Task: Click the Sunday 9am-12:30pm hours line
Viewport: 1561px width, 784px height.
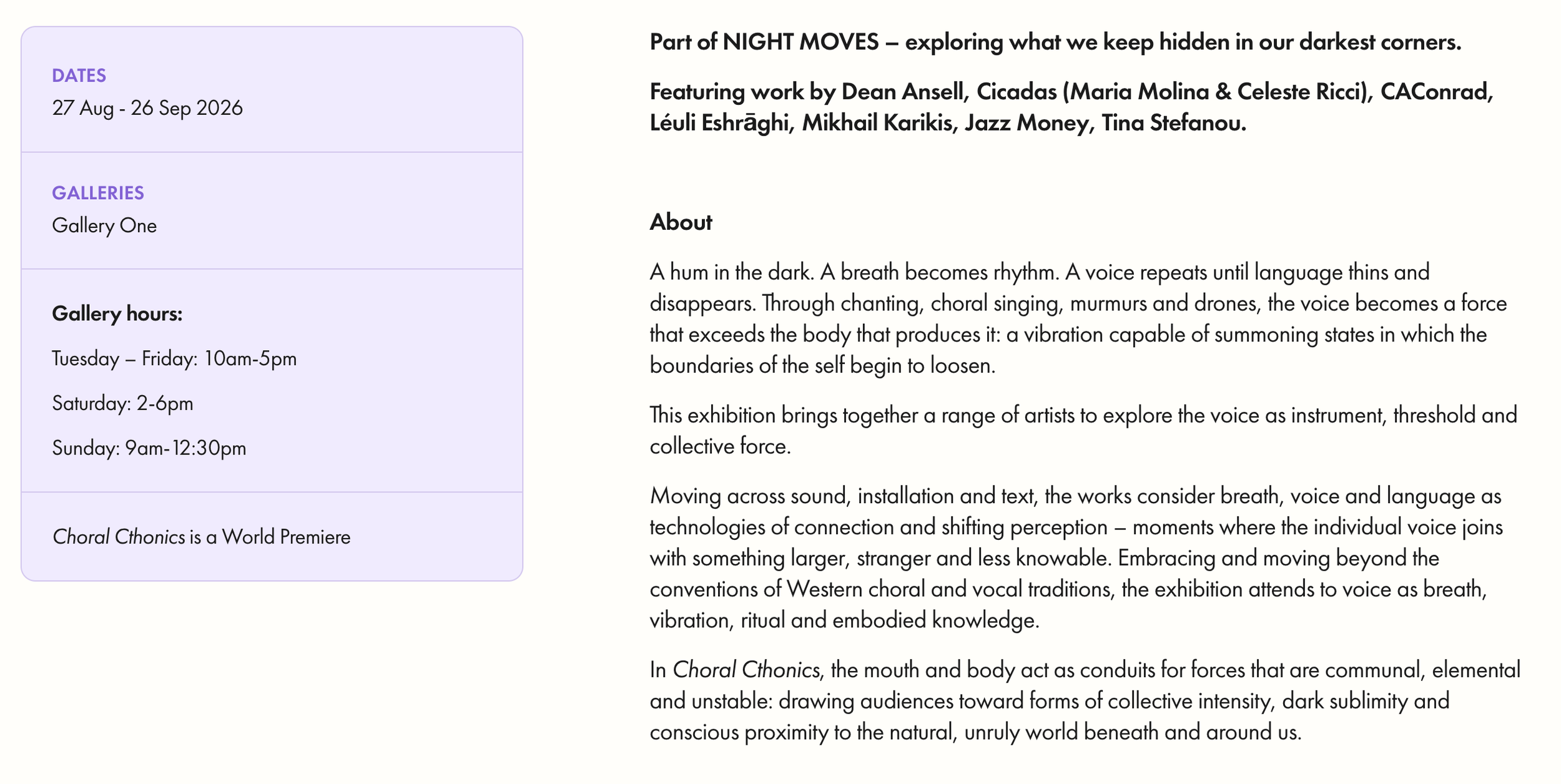Action: (x=149, y=448)
